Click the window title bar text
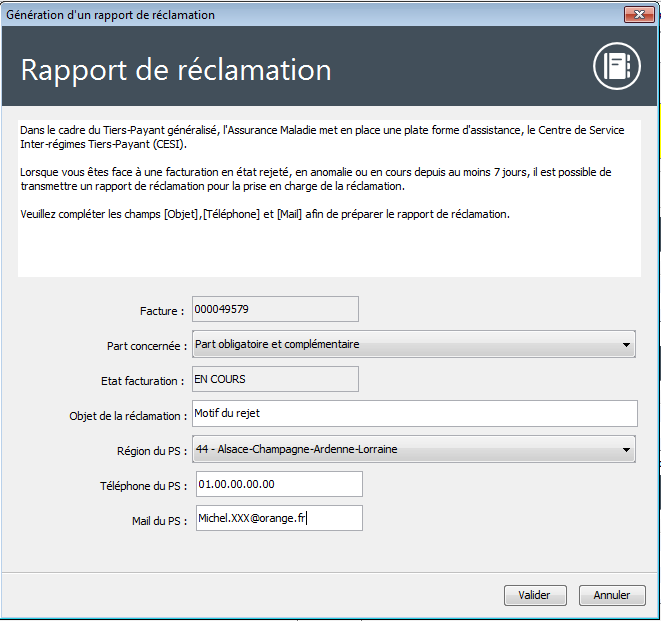The image size is (661, 621). coord(110,15)
